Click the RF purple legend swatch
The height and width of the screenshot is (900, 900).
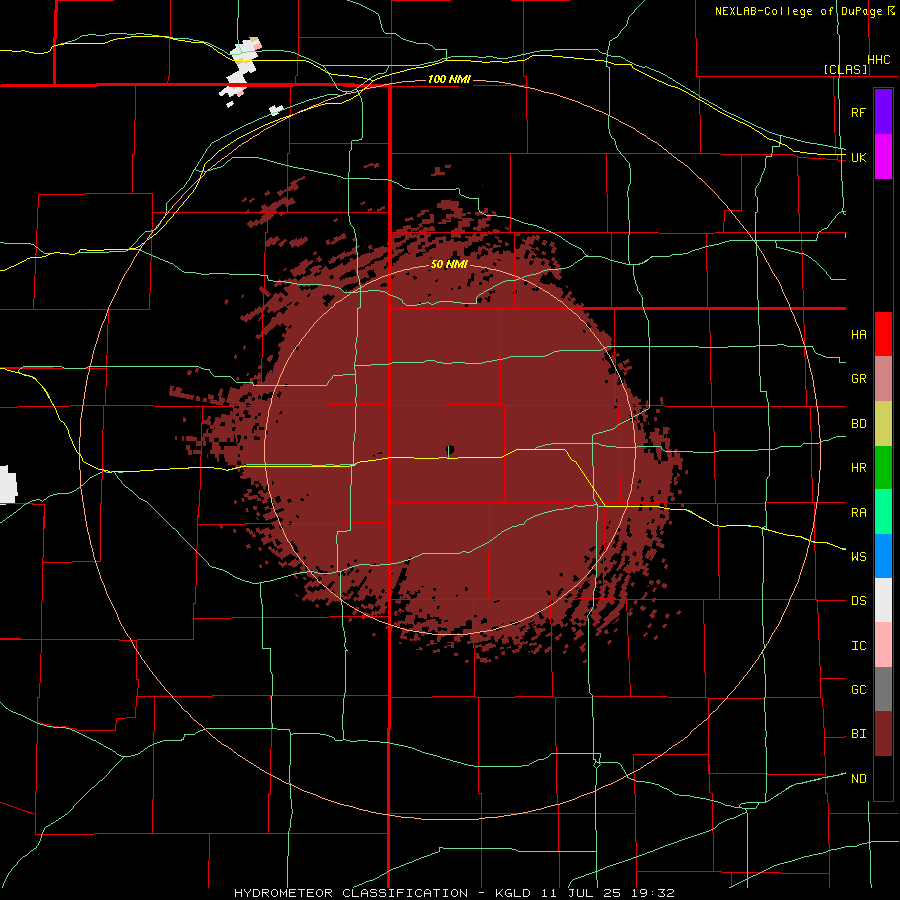click(x=883, y=112)
